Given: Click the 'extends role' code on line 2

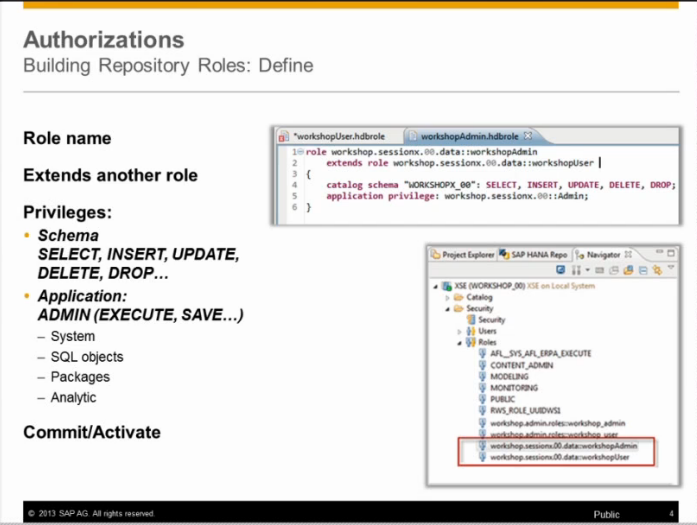Looking at the screenshot, I should coord(357,163).
